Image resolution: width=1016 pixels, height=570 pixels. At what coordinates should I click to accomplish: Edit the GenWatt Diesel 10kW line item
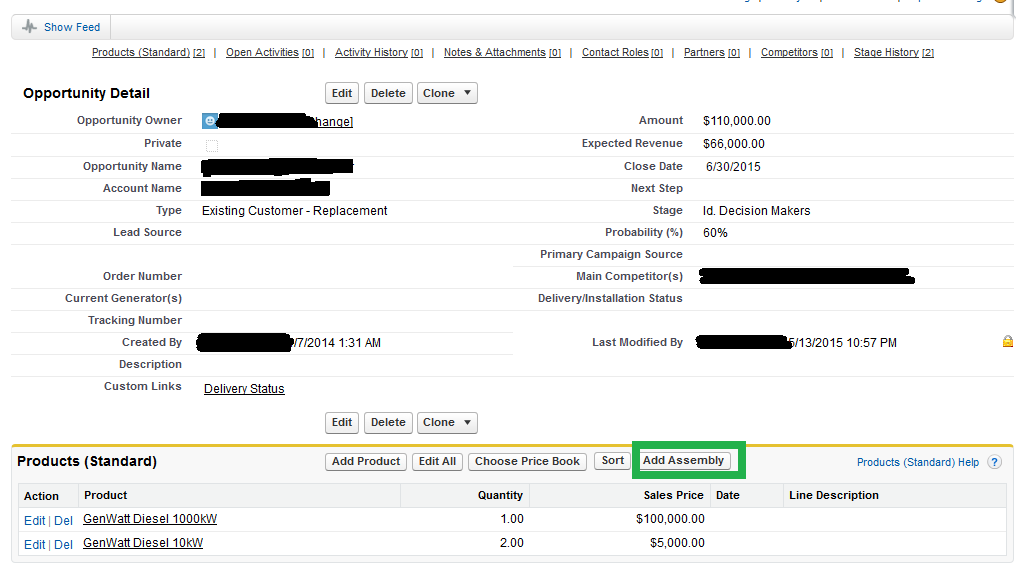(34, 545)
